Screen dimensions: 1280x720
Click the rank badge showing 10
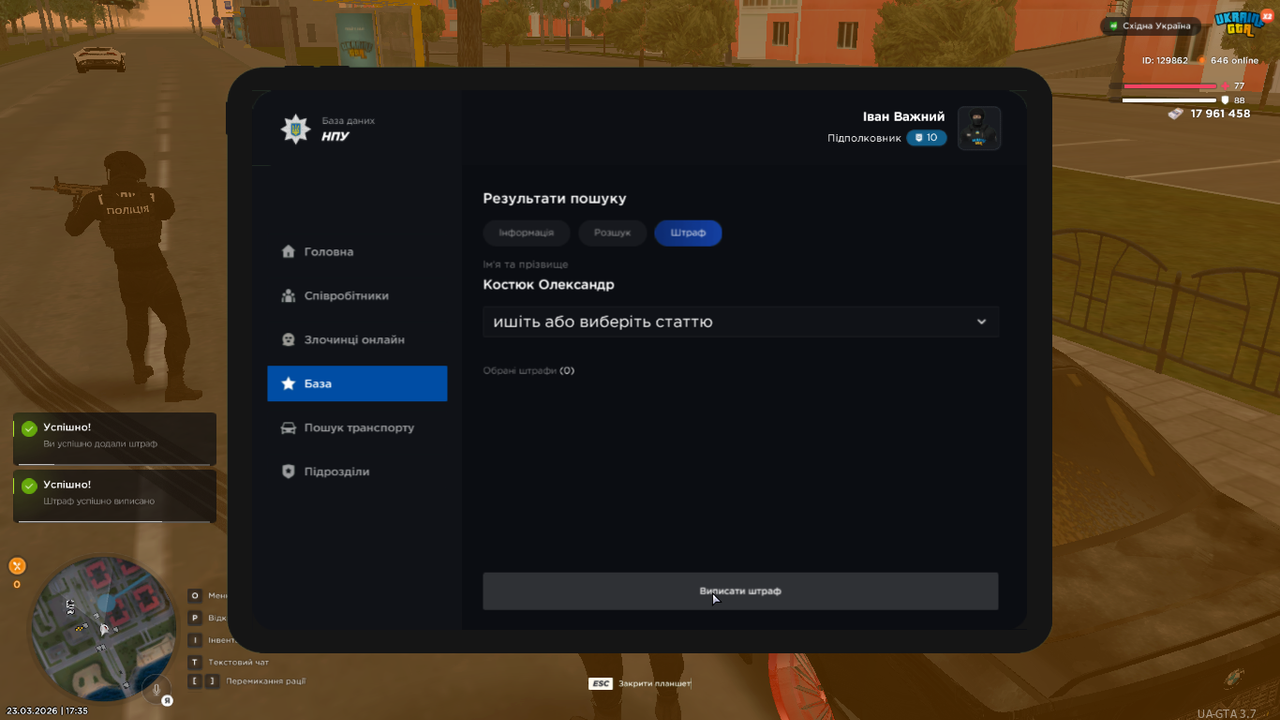[927, 138]
